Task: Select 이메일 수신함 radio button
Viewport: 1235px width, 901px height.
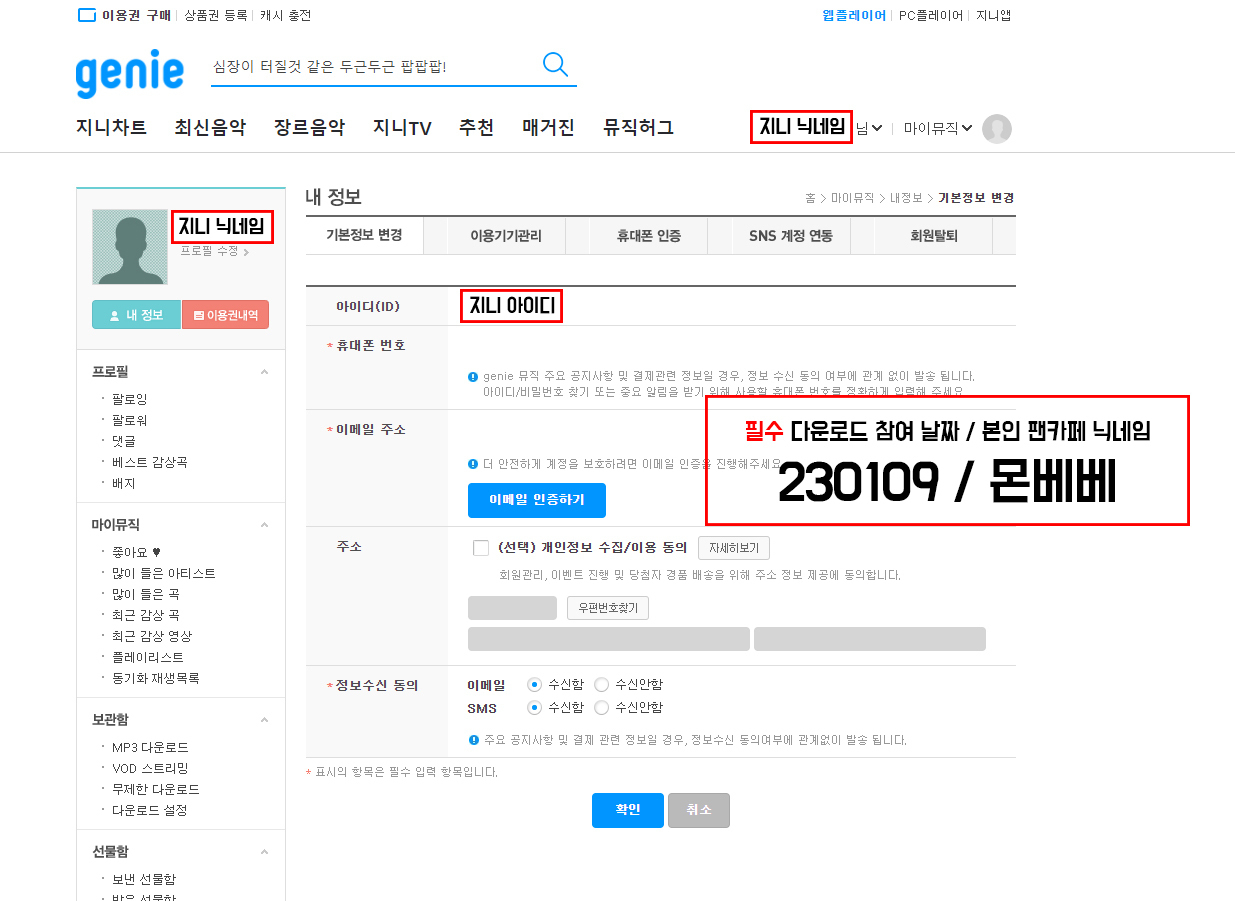Action: [535, 685]
